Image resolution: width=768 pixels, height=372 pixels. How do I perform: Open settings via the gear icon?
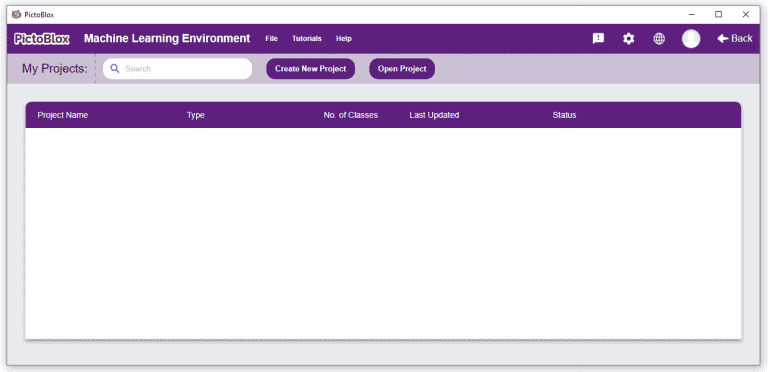click(628, 39)
